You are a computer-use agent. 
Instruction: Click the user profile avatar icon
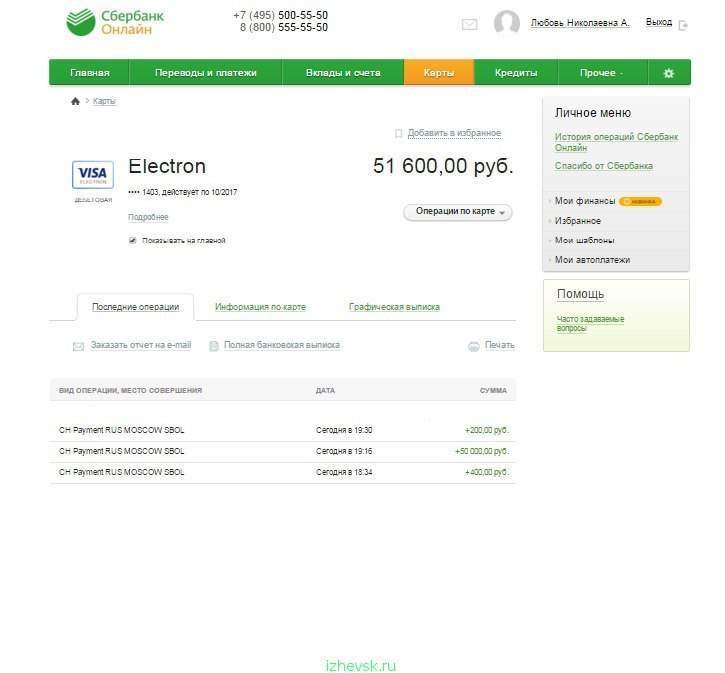[x=506, y=22]
